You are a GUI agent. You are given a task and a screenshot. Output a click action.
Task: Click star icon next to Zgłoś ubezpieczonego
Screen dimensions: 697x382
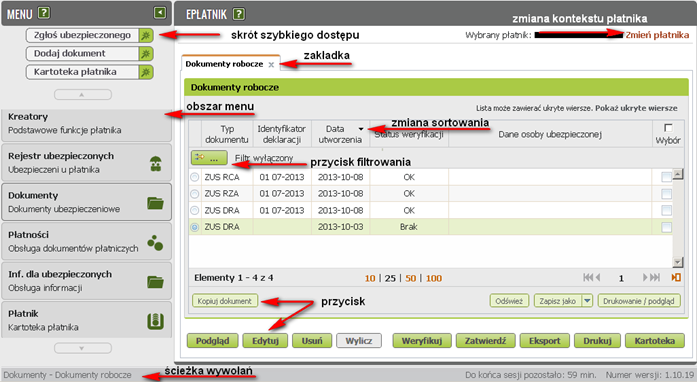pyautogui.click(x=146, y=35)
